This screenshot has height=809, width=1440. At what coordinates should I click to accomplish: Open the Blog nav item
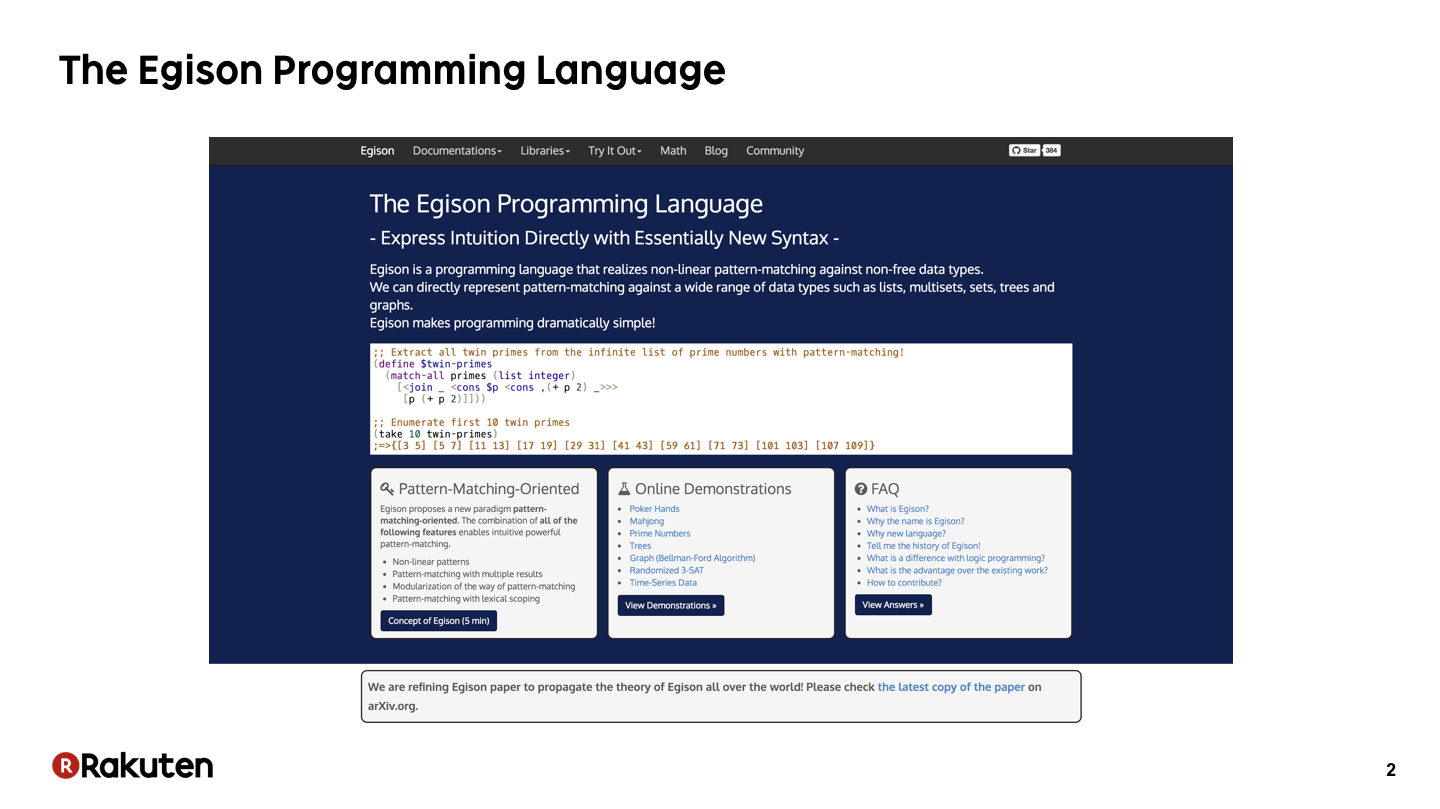(716, 151)
